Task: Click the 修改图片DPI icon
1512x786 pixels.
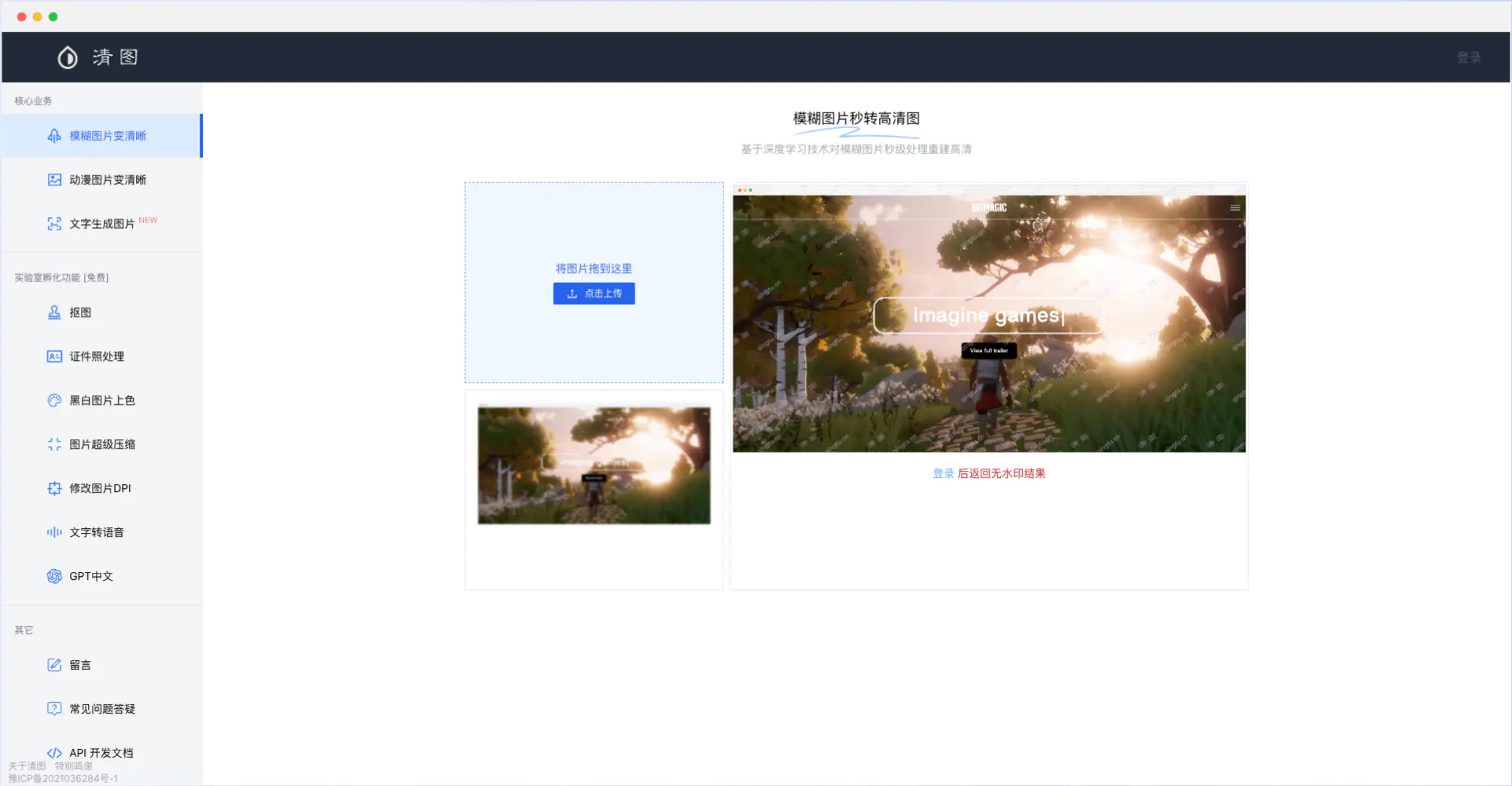Action: 54,488
